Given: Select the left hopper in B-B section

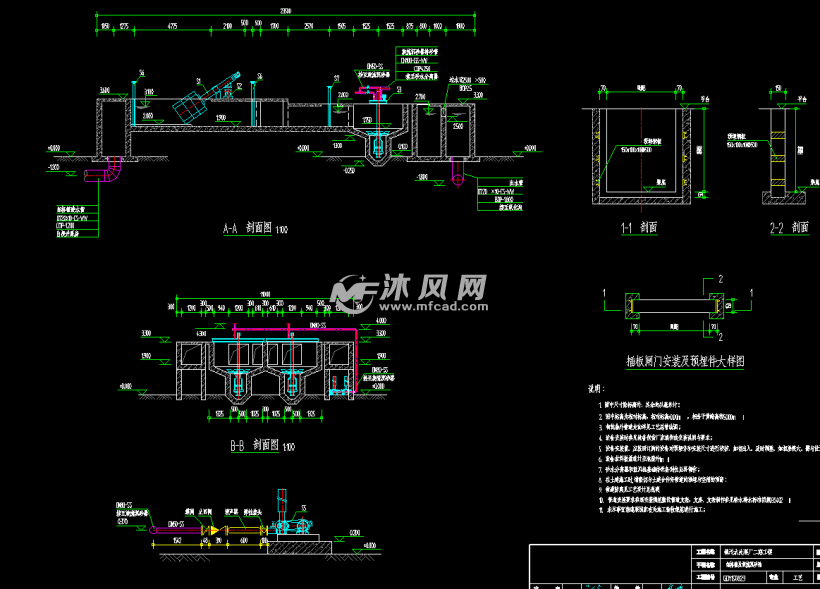Looking at the screenshot, I should (238, 375).
